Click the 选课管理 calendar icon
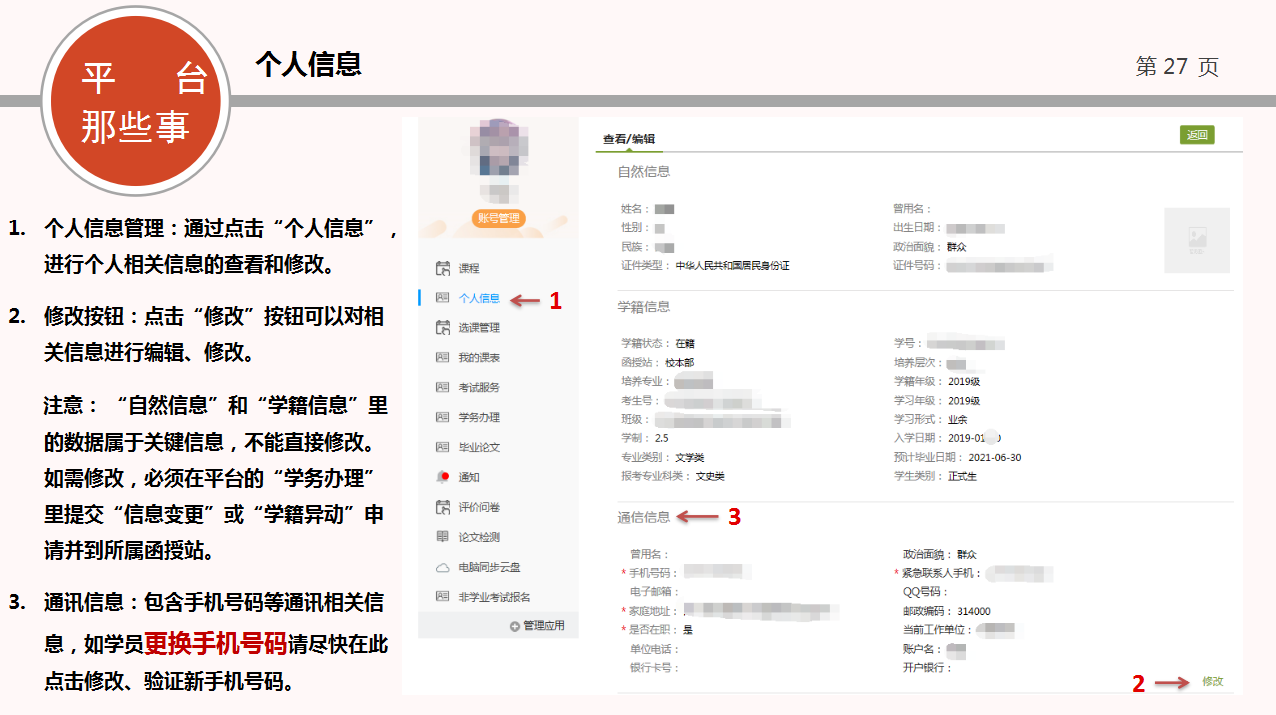Image resolution: width=1276 pixels, height=715 pixels. 443,328
